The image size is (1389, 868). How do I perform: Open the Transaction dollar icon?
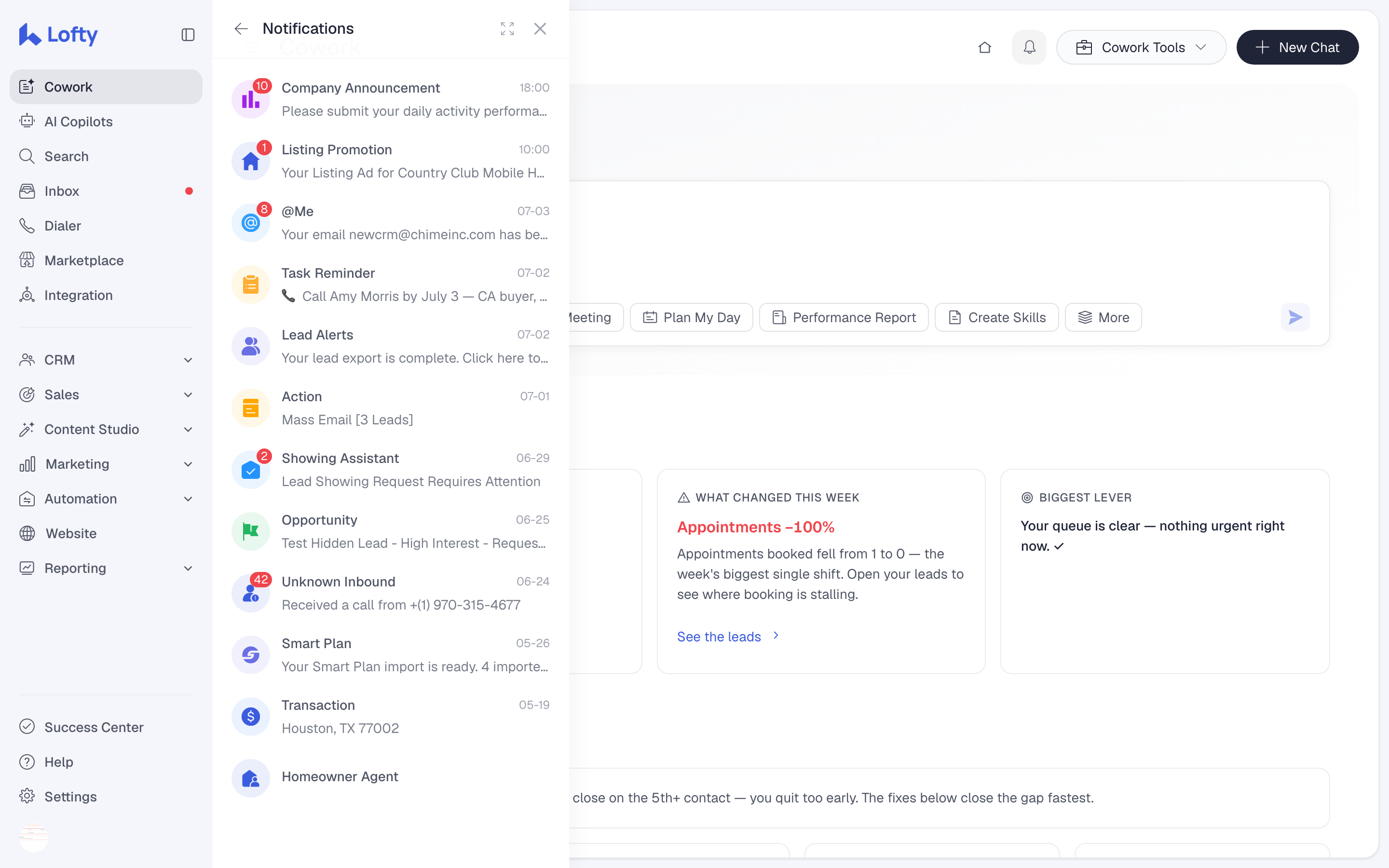click(x=251, y=717)
